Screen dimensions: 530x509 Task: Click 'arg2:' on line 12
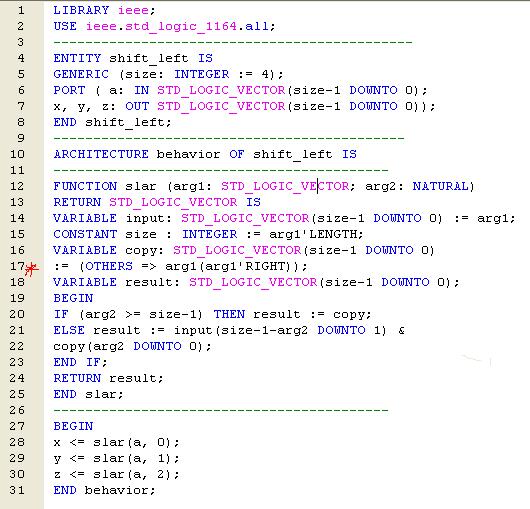384,187
